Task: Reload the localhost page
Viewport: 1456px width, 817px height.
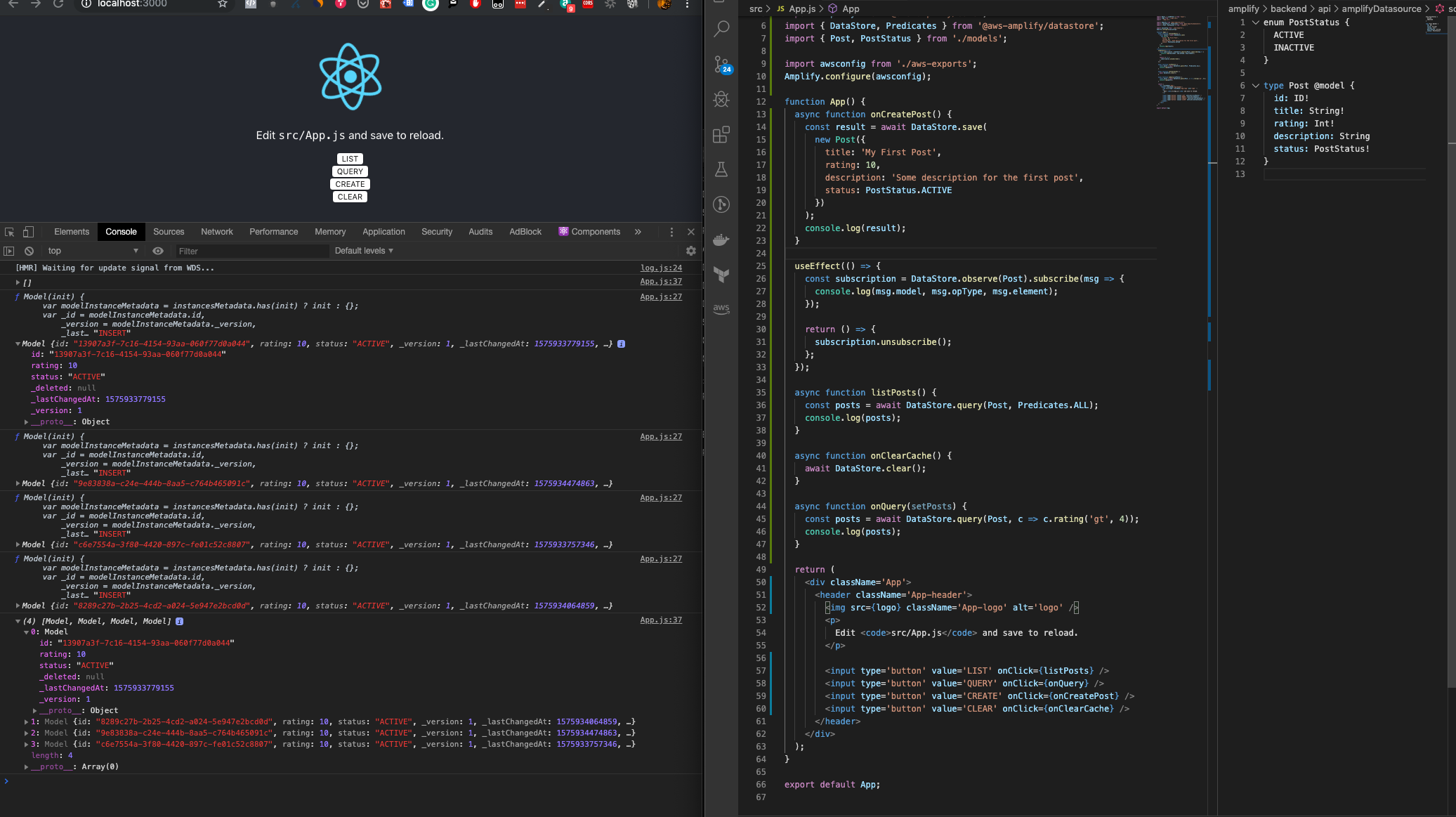Action: click(x=58, y=4)
